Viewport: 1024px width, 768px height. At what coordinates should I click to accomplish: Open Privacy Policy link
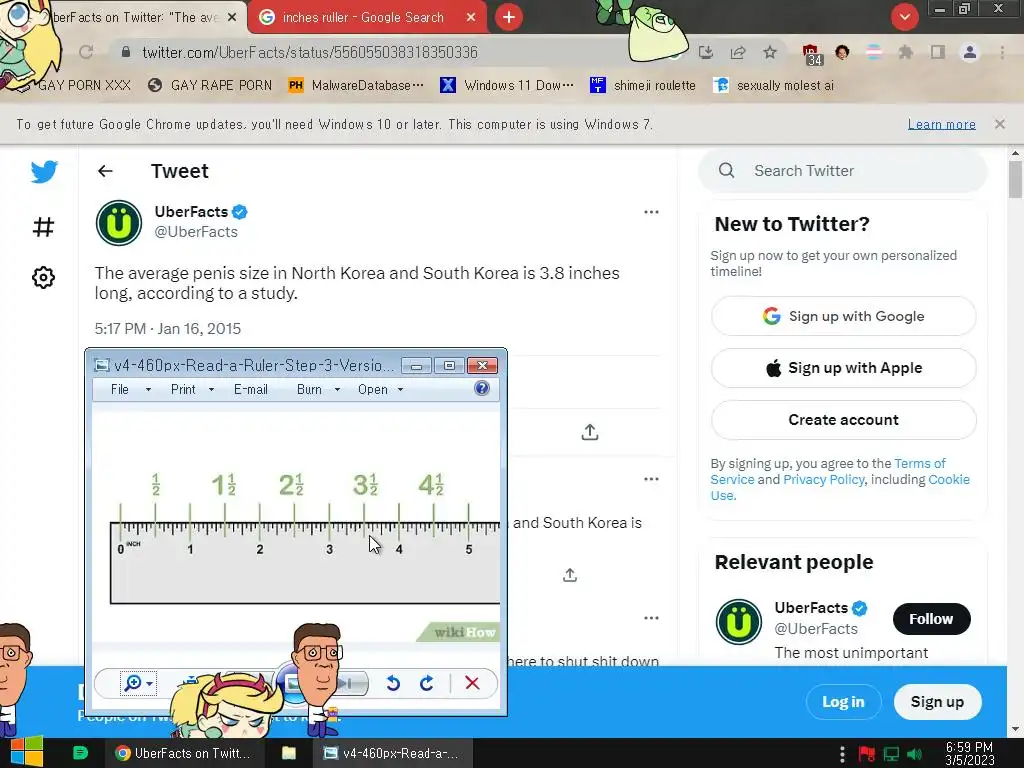click(x=824, y=479)
